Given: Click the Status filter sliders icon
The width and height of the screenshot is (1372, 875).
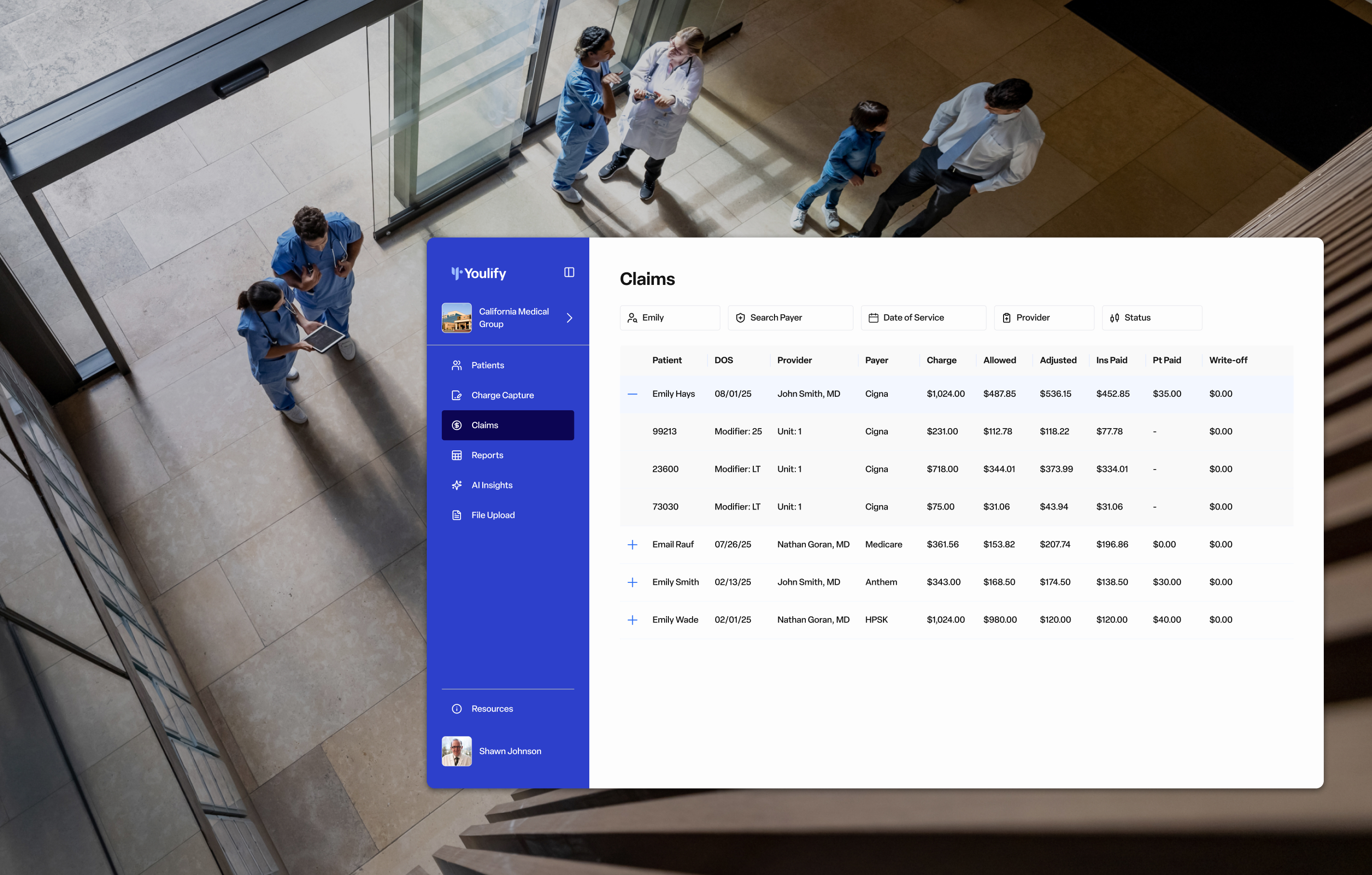Looking at the screenshot, I should pyautogui.click(x=1114, y=318).
